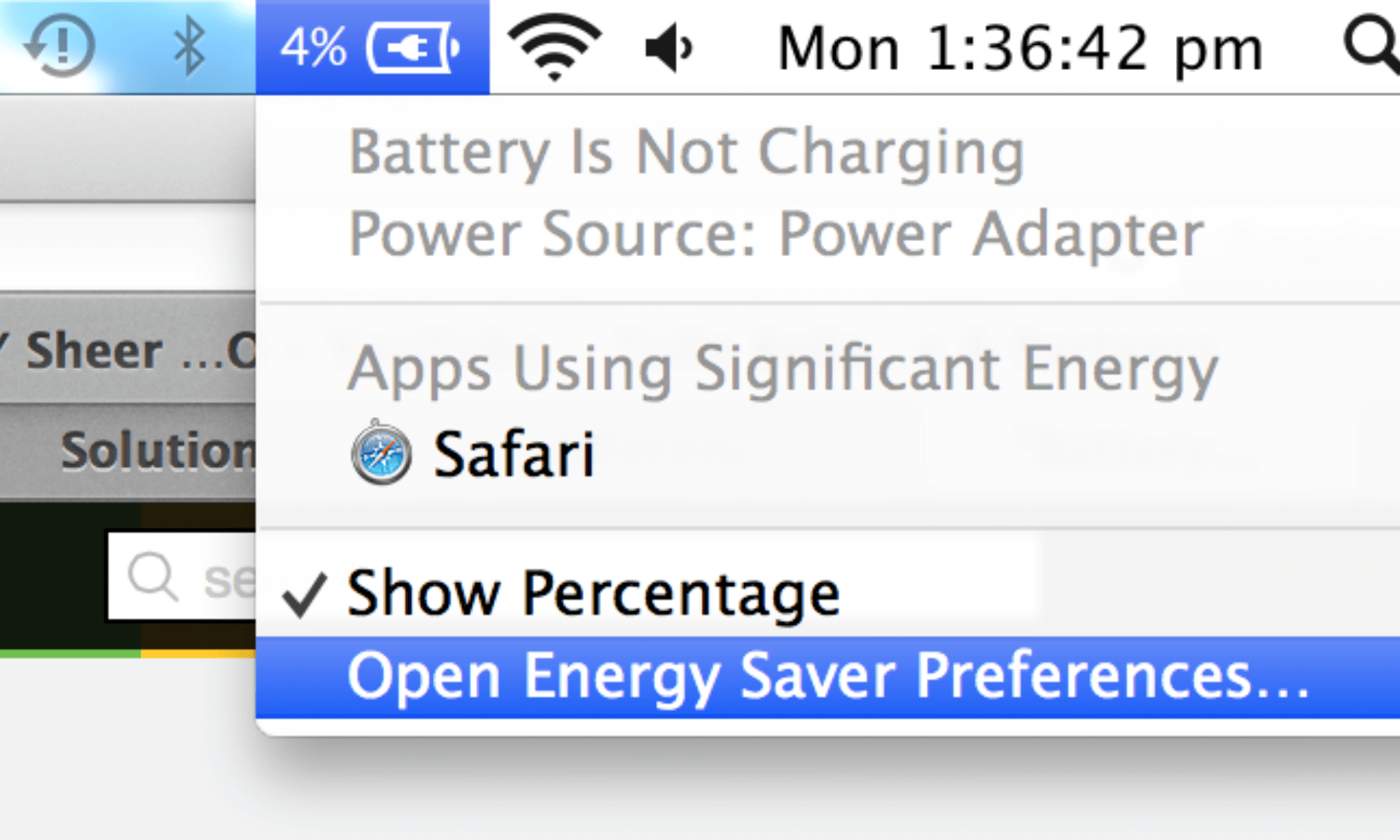Click the Show Percentage label
Screen dimensions: 1400x840
coord(594,594)
